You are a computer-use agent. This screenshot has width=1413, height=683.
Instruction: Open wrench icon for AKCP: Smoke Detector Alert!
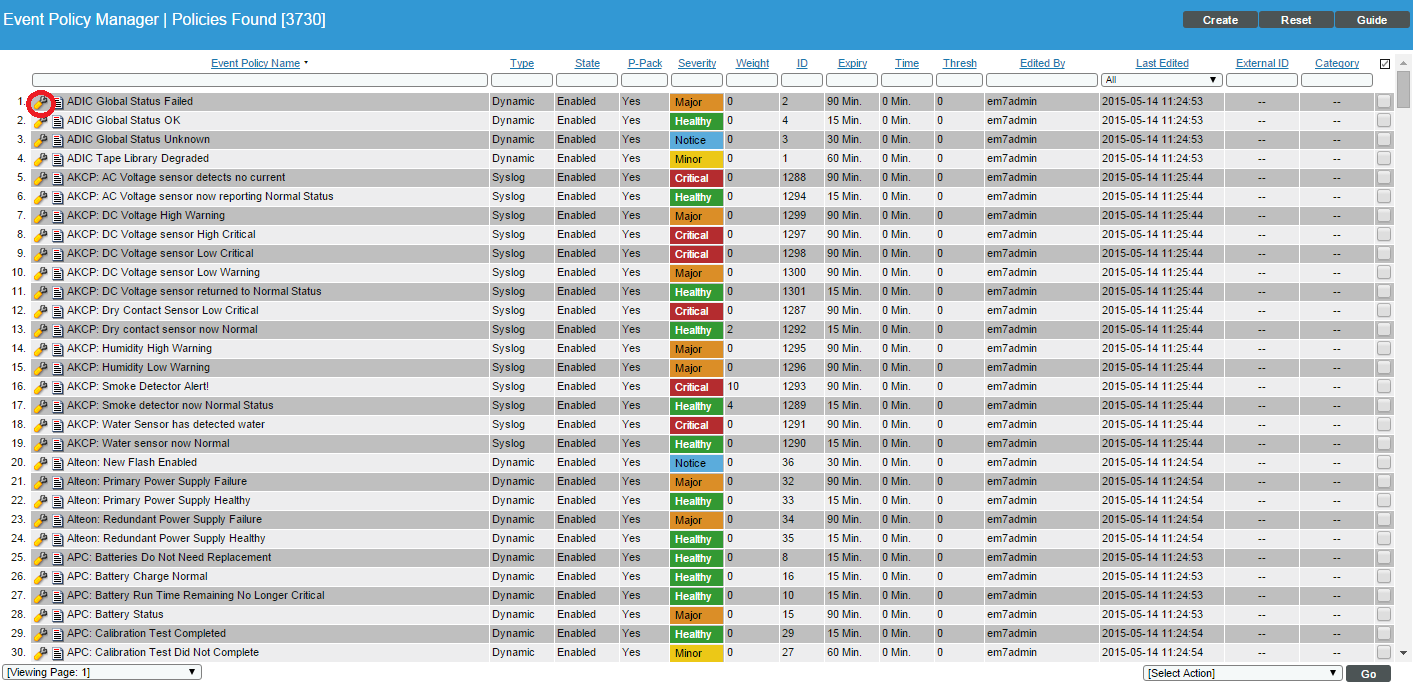coord(41,387)
